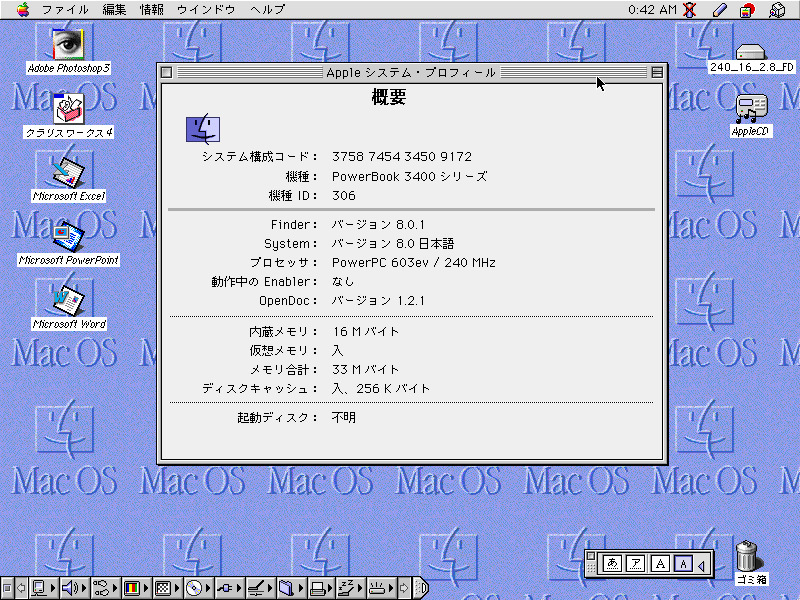Click the Control Strip right scroll arrow
800x600 pixels.
[x=404, y=588]
